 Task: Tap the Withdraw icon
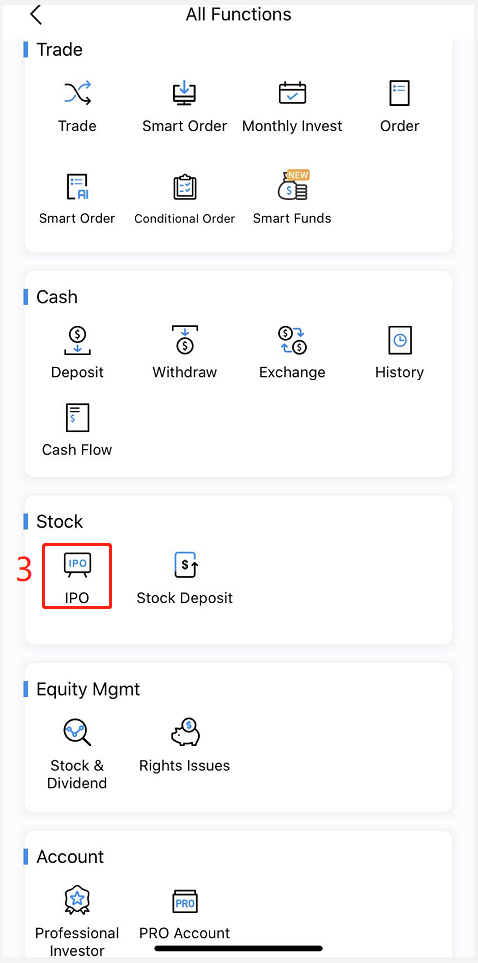click(184, 341)
